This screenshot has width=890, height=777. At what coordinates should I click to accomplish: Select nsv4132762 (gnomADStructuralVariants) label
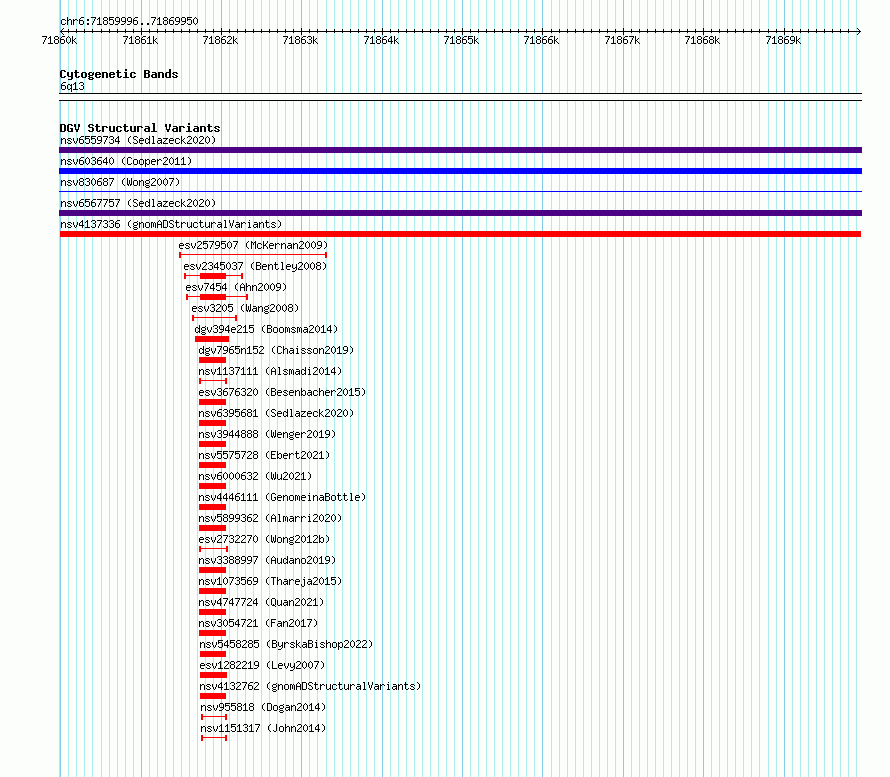click(310, 686)
